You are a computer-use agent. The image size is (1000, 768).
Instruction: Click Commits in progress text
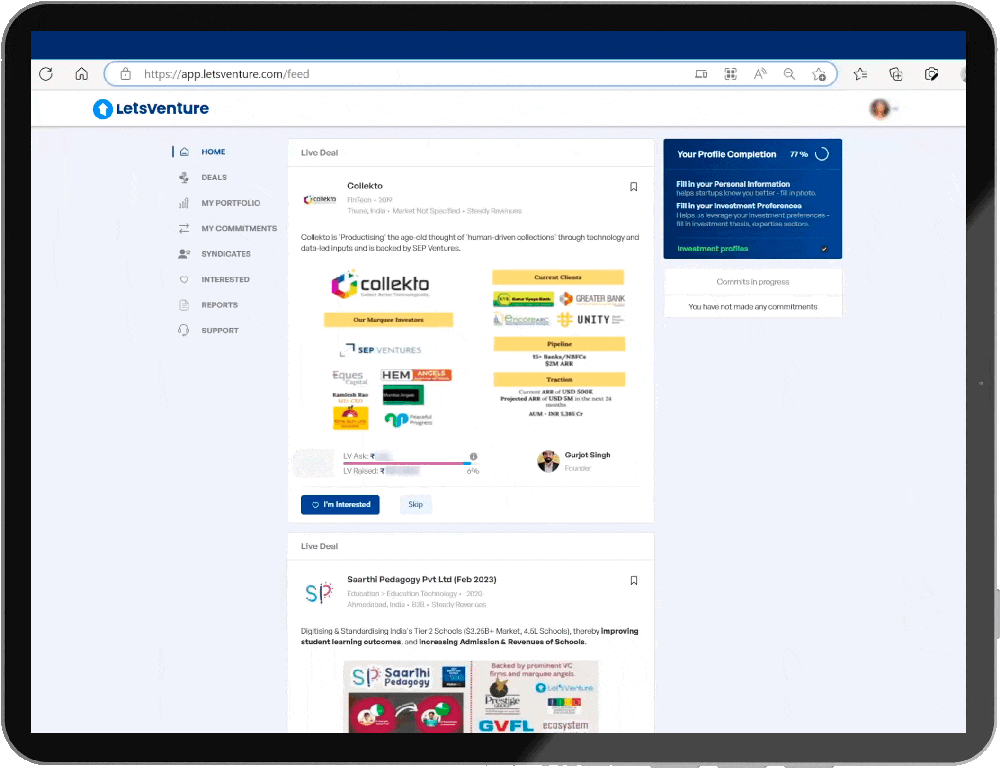[753, 282]
